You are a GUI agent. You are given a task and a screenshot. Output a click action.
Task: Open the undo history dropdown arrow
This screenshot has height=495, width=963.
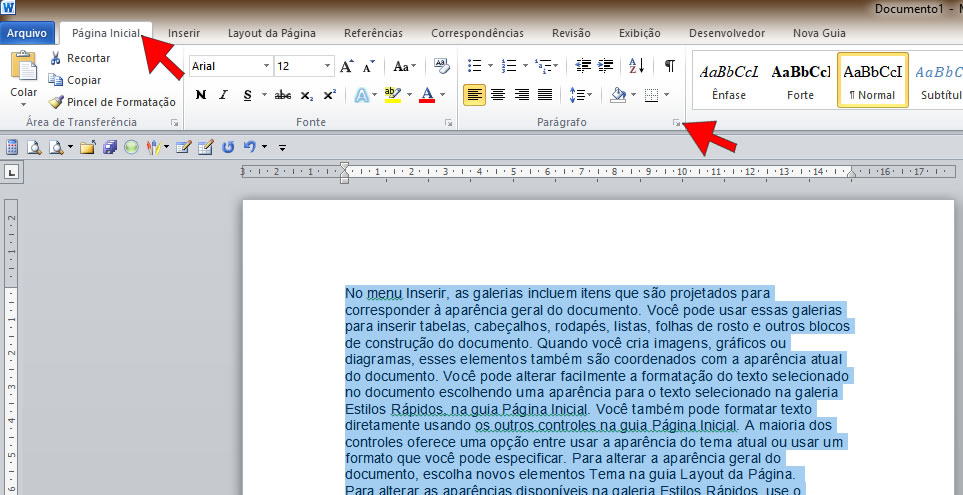click(x=264, y=147)
